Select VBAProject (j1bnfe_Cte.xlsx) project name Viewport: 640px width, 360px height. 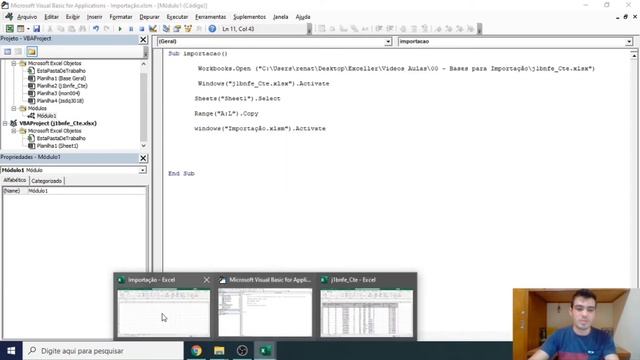58,123
